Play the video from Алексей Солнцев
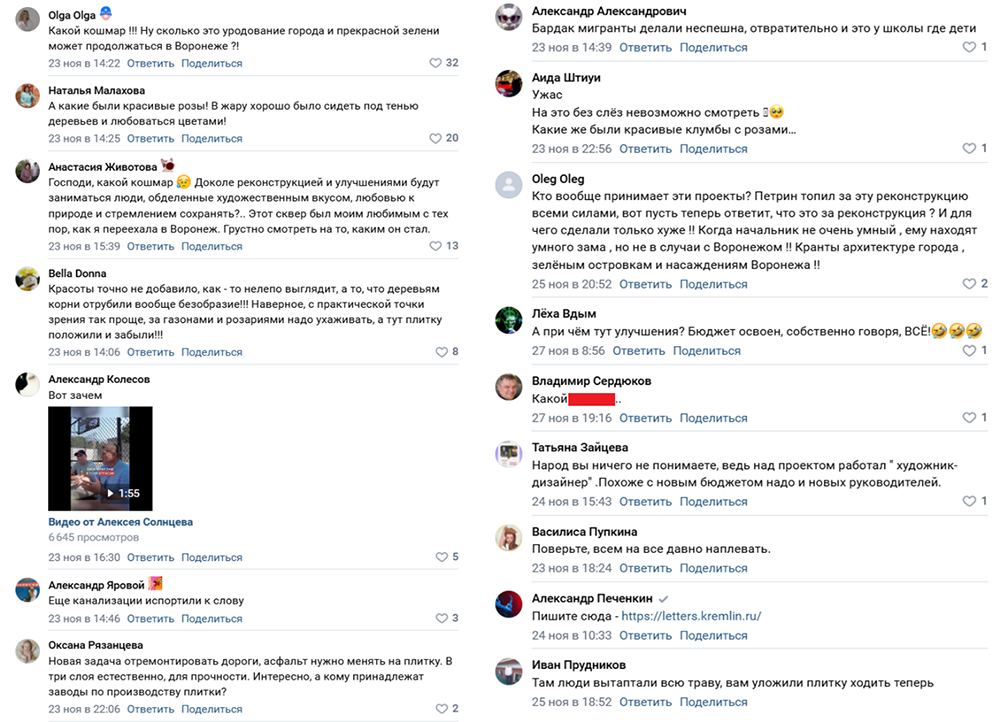Image resolution: width=1000 pixels, height=722 pixels. 100,459
